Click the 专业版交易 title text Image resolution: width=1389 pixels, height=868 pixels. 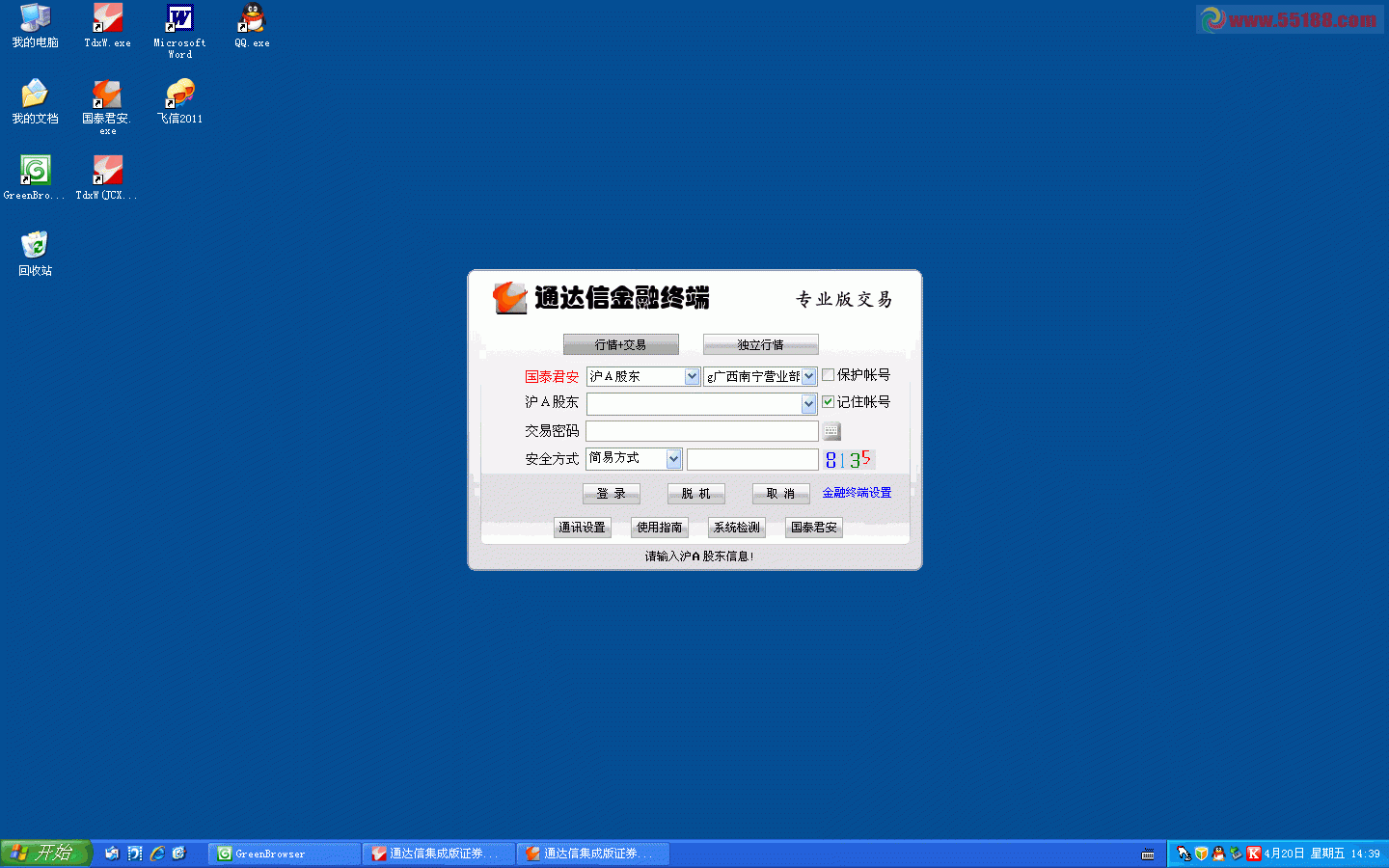point(844,300)
